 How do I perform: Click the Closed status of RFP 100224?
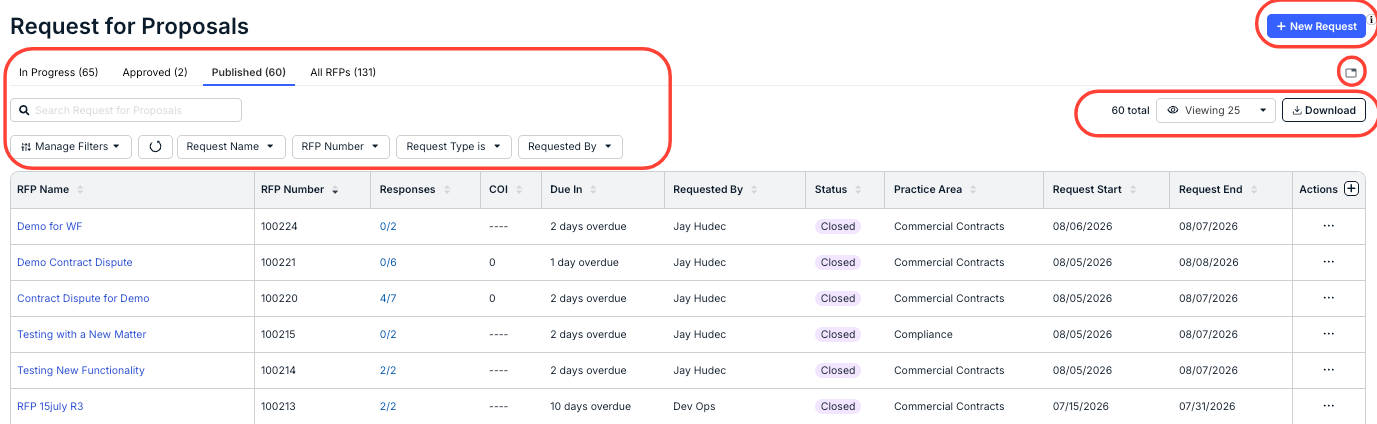click(837, 226)
